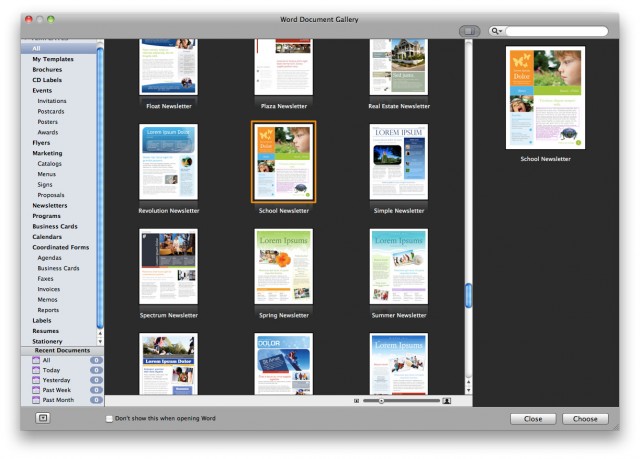Select the Spectrum Newsletter template
The height and width of the screenshot is (459, 640).
(169, 266)
